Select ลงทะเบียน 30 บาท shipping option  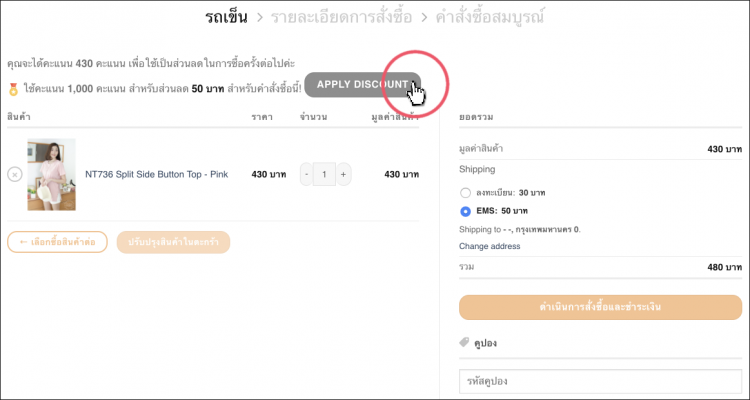465,192
